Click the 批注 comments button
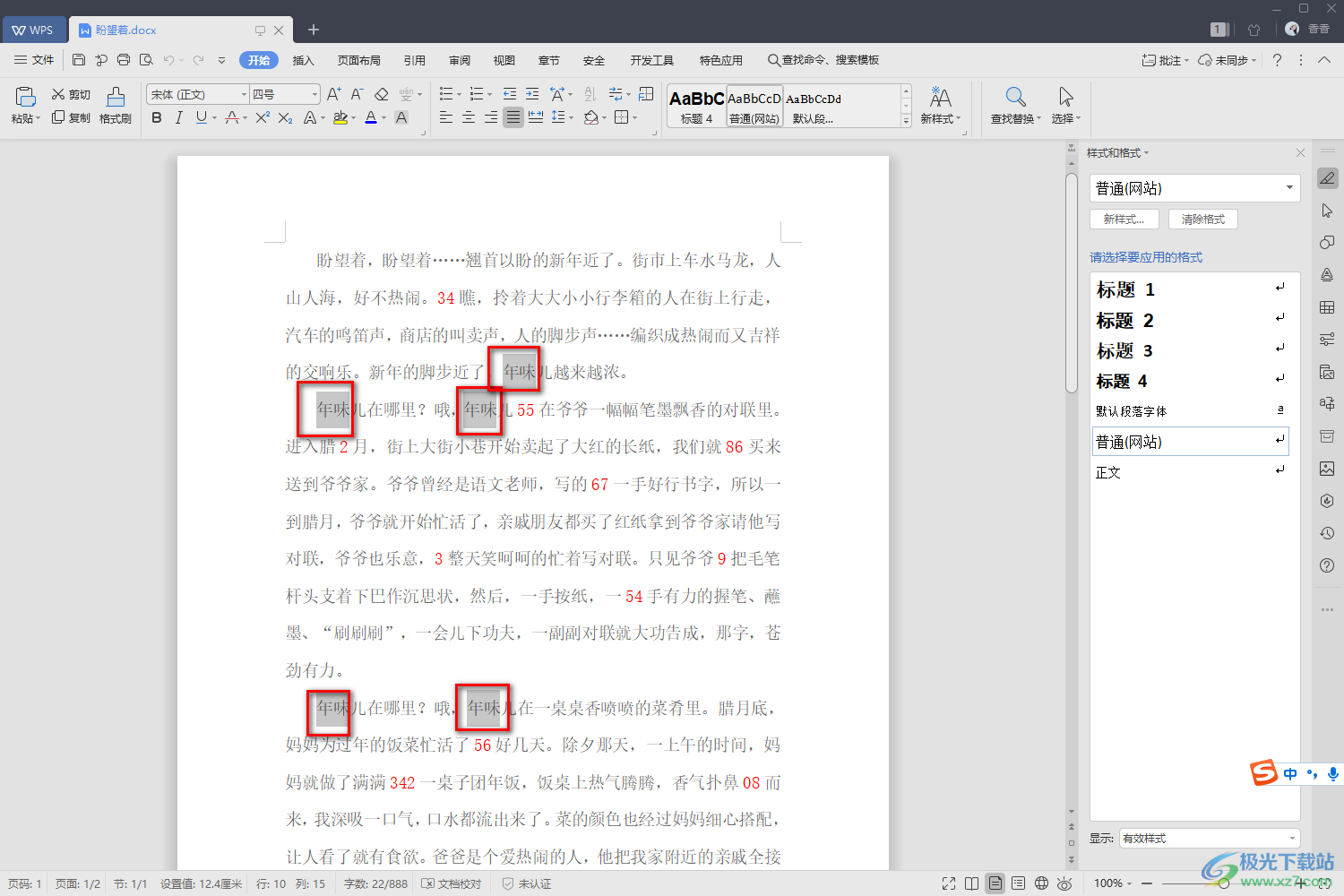This screenshot has height=896, width=1344. [x=1165, y=60]
